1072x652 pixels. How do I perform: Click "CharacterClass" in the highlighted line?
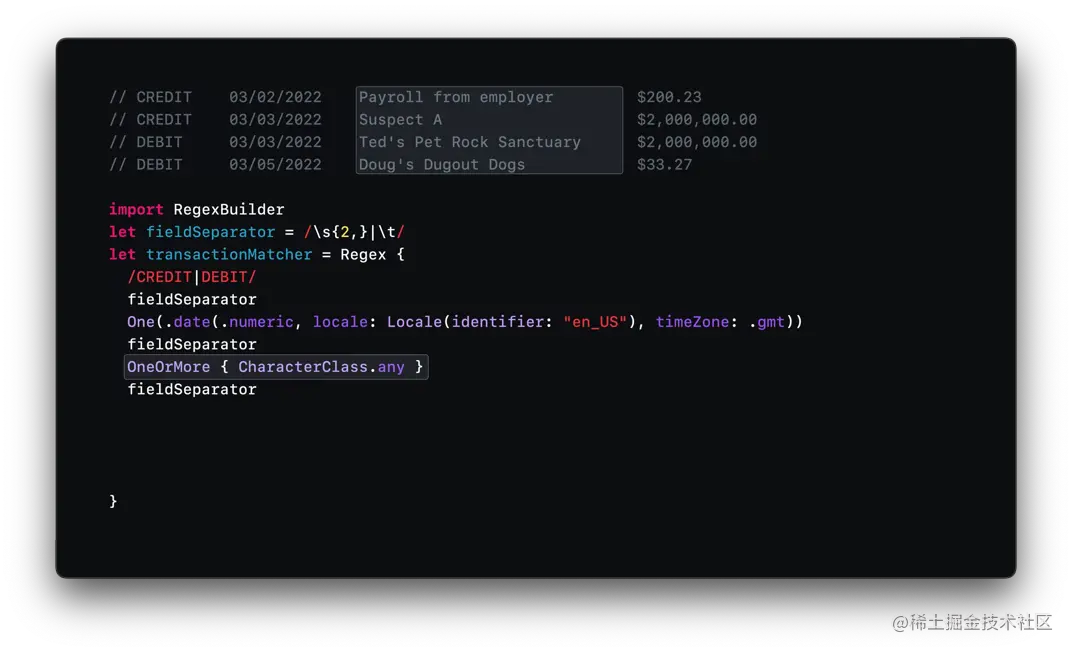(x=303, y=367)
